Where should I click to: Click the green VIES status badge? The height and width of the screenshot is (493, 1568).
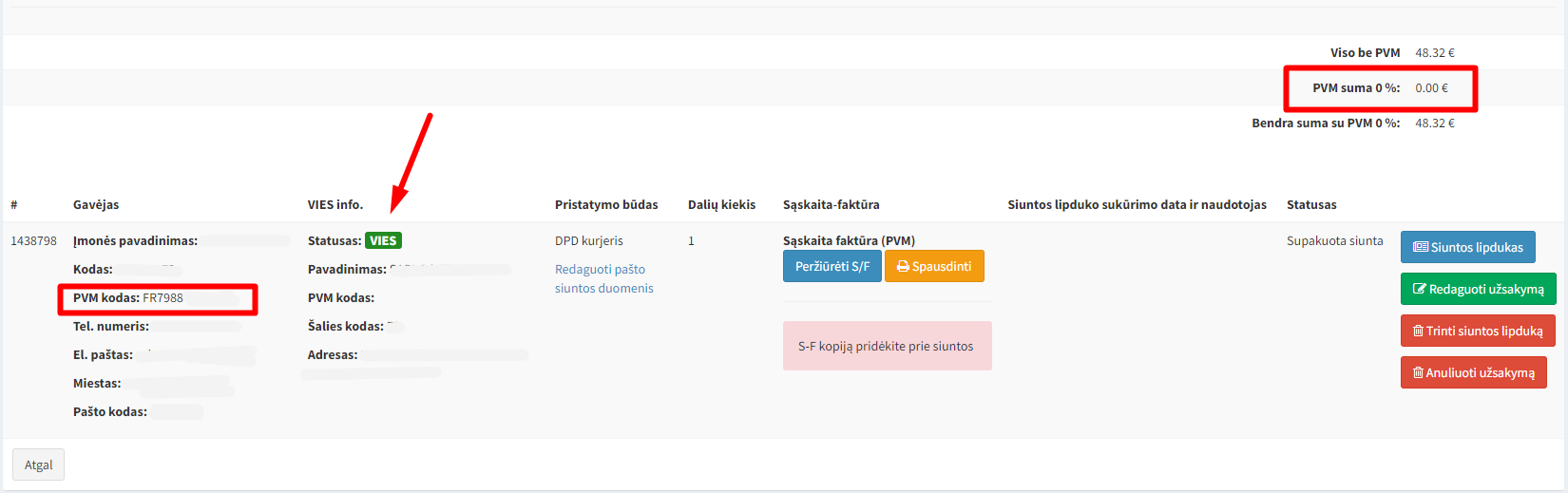tap(383, 241)
